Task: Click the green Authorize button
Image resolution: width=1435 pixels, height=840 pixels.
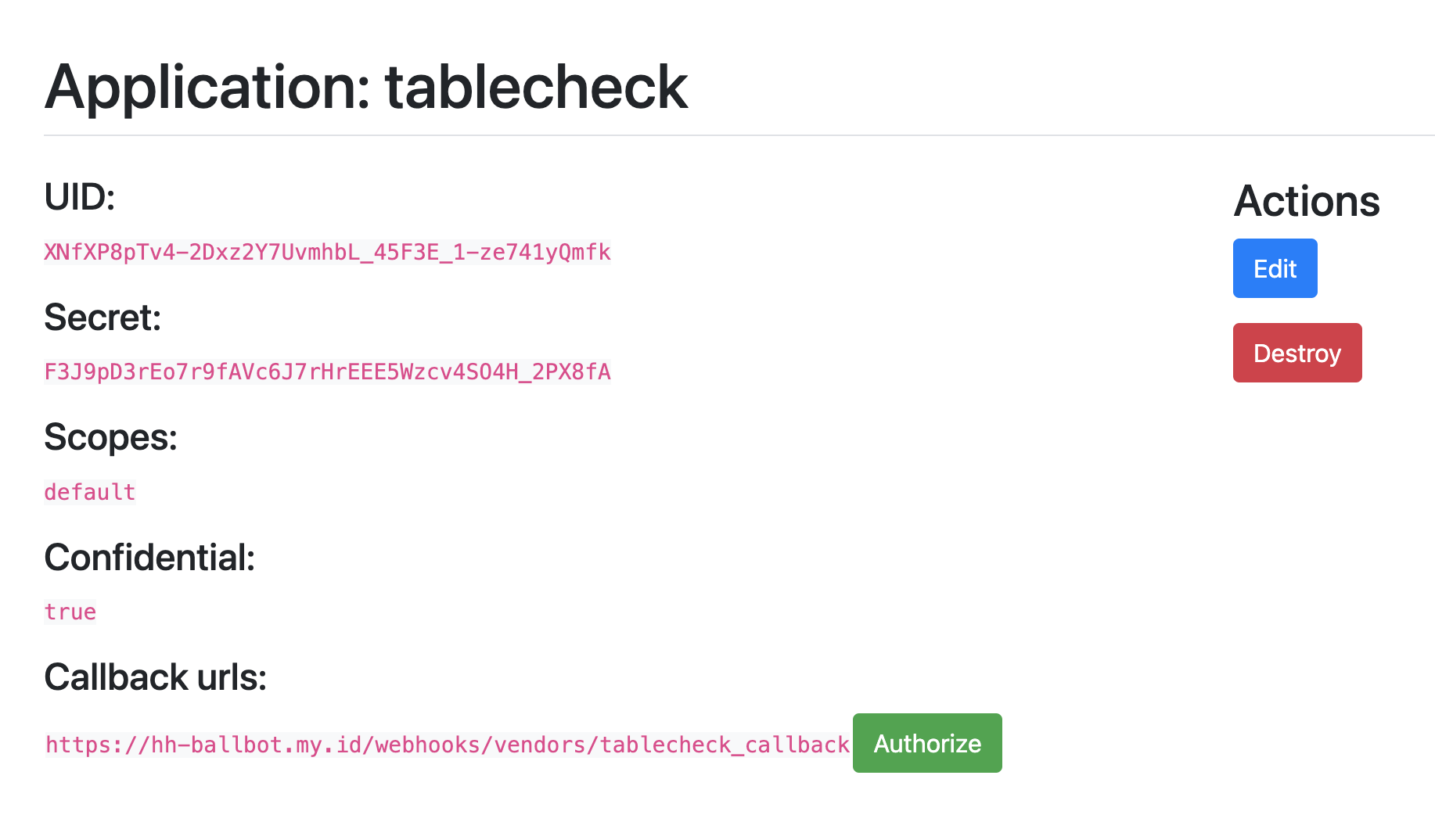Action: (x=927, y=743)
